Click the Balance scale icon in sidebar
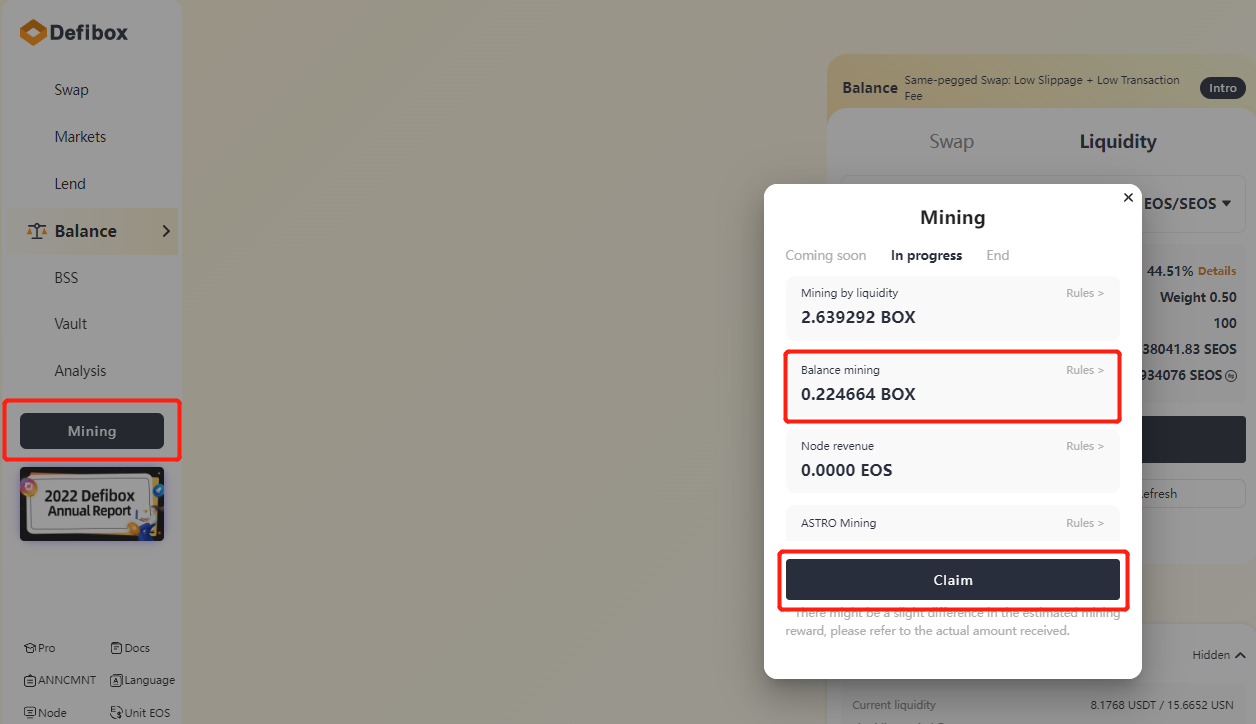The width and height of the screenshot is (1256, 724). 37,231
